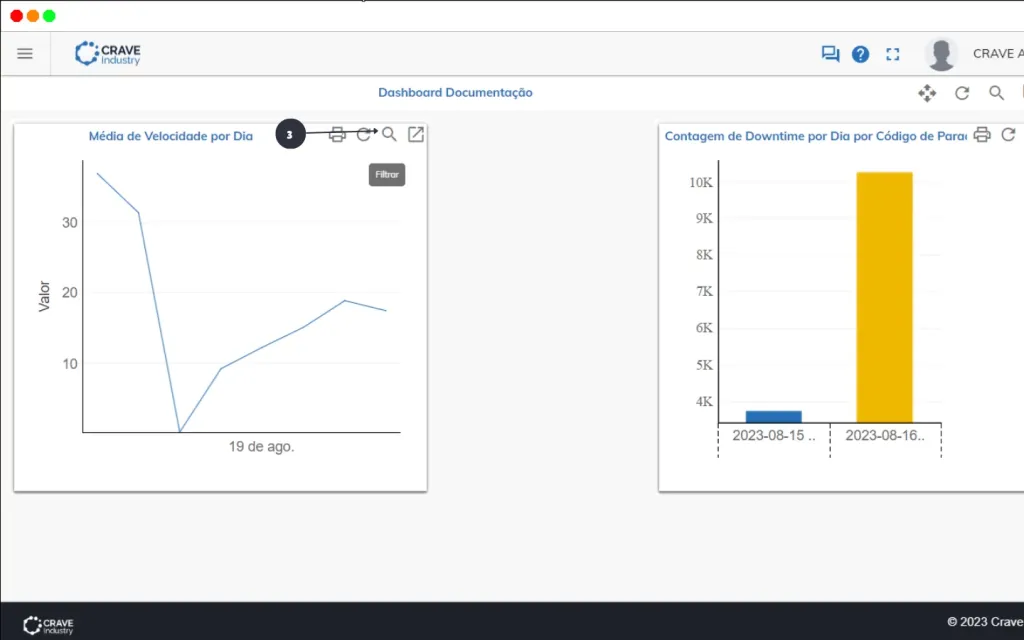Click the Média de Velocidade por Dia title

[170, 136]
